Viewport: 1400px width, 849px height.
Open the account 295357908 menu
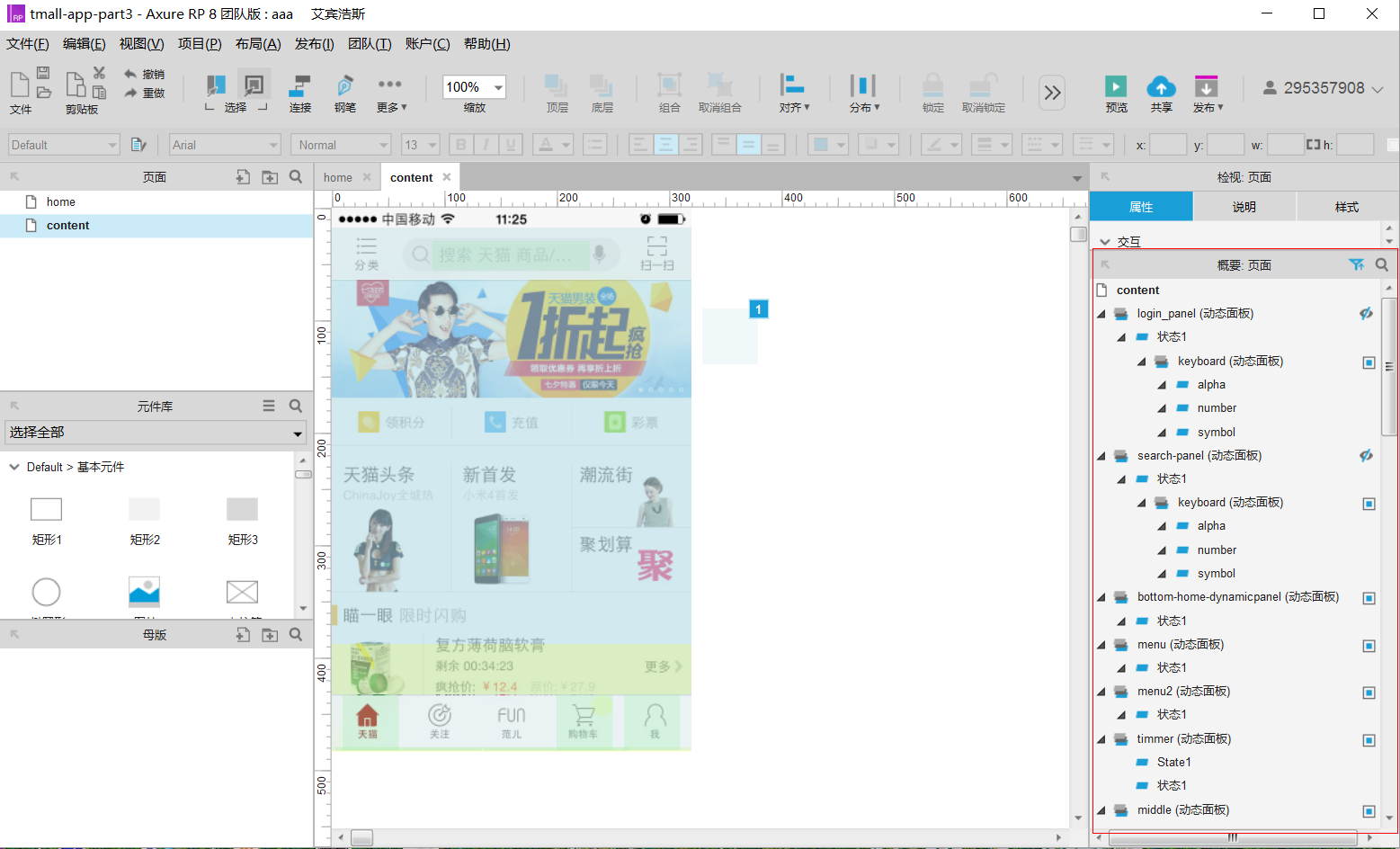tap(1323, 88)
